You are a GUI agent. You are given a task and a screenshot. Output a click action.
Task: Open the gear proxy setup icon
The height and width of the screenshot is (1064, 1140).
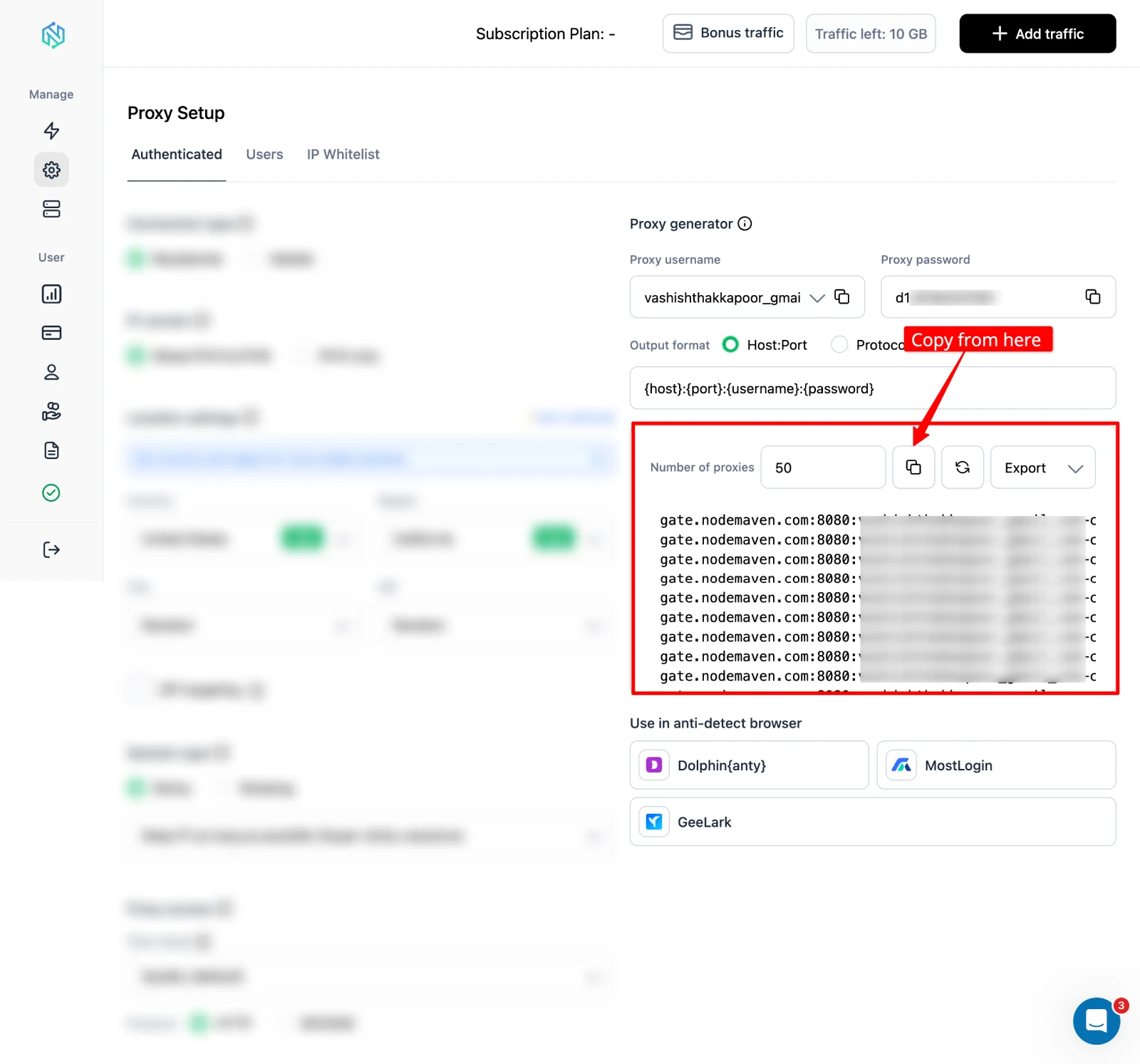[x=51, y=170]
